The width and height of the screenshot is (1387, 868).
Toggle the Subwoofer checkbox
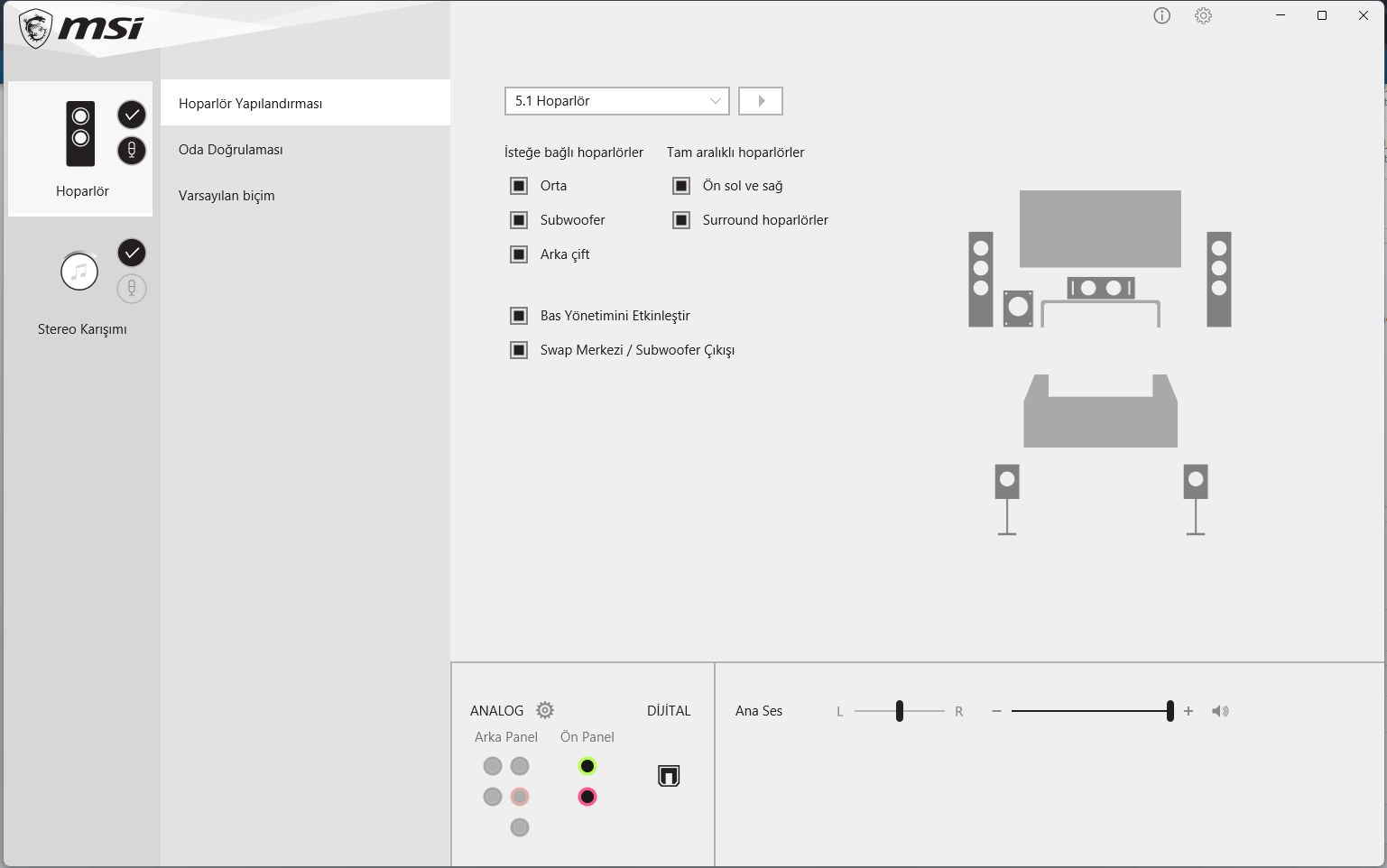coord(519,220)
